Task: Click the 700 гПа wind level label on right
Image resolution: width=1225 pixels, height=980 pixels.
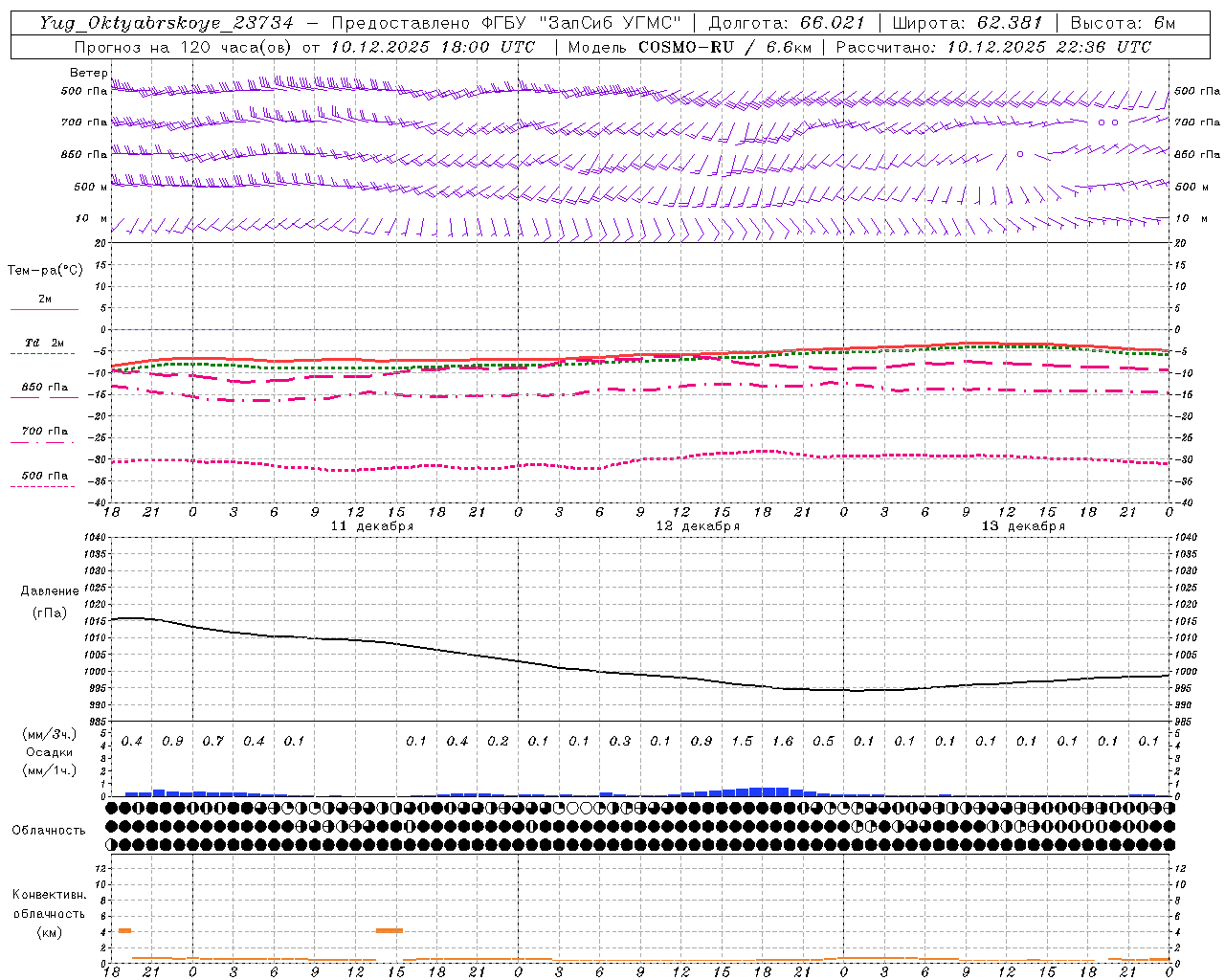Action: pyautogui.click(x=1197, y=122)
